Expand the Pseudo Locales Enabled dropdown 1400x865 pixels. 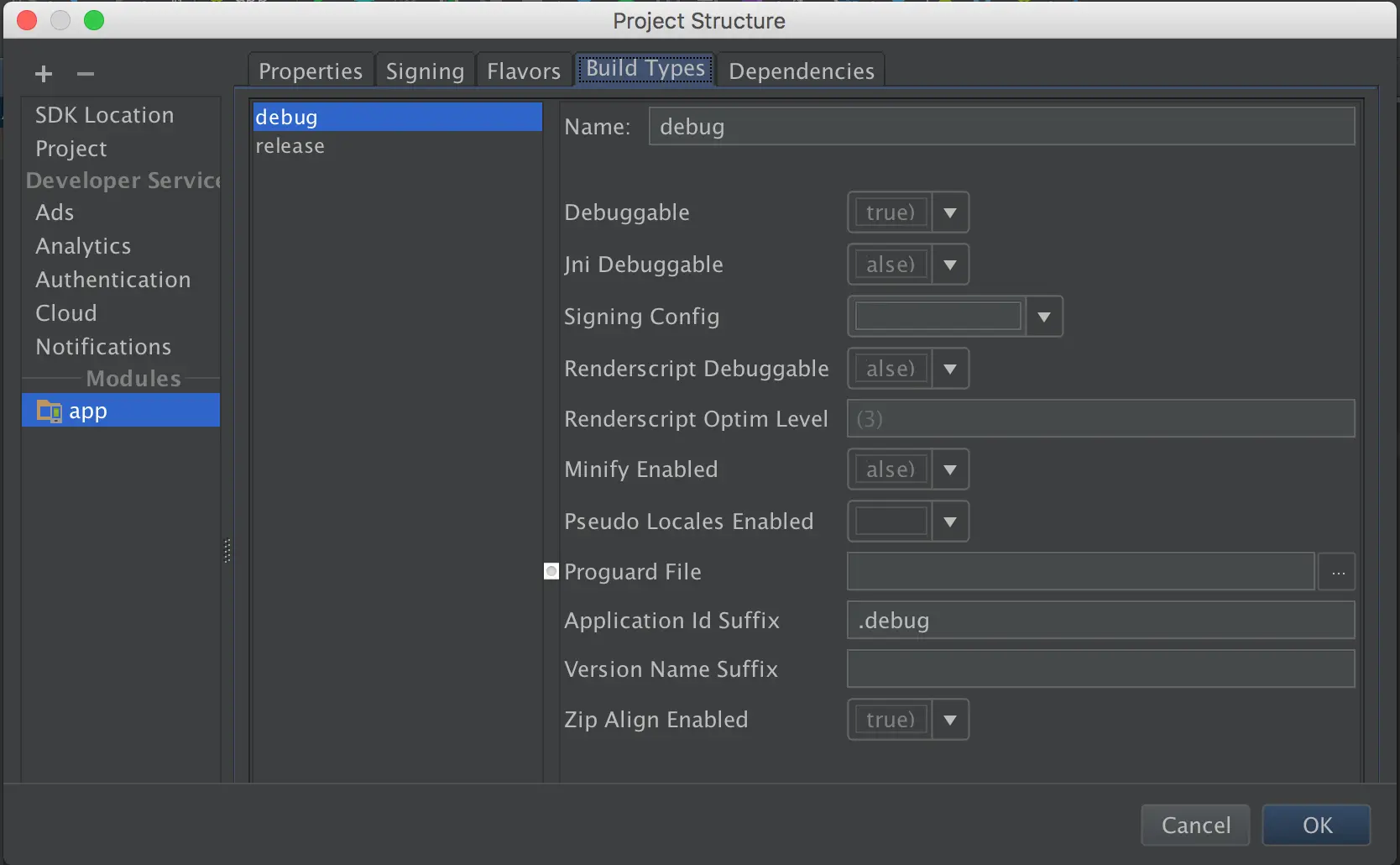tap(949, 522)
